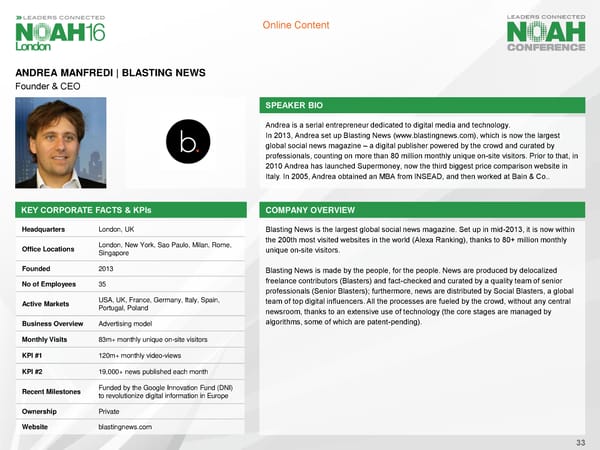This screenshot has height=450, width=600.
Task: Click the Blasting News 'b.' logo
Action: coord(189,147)
